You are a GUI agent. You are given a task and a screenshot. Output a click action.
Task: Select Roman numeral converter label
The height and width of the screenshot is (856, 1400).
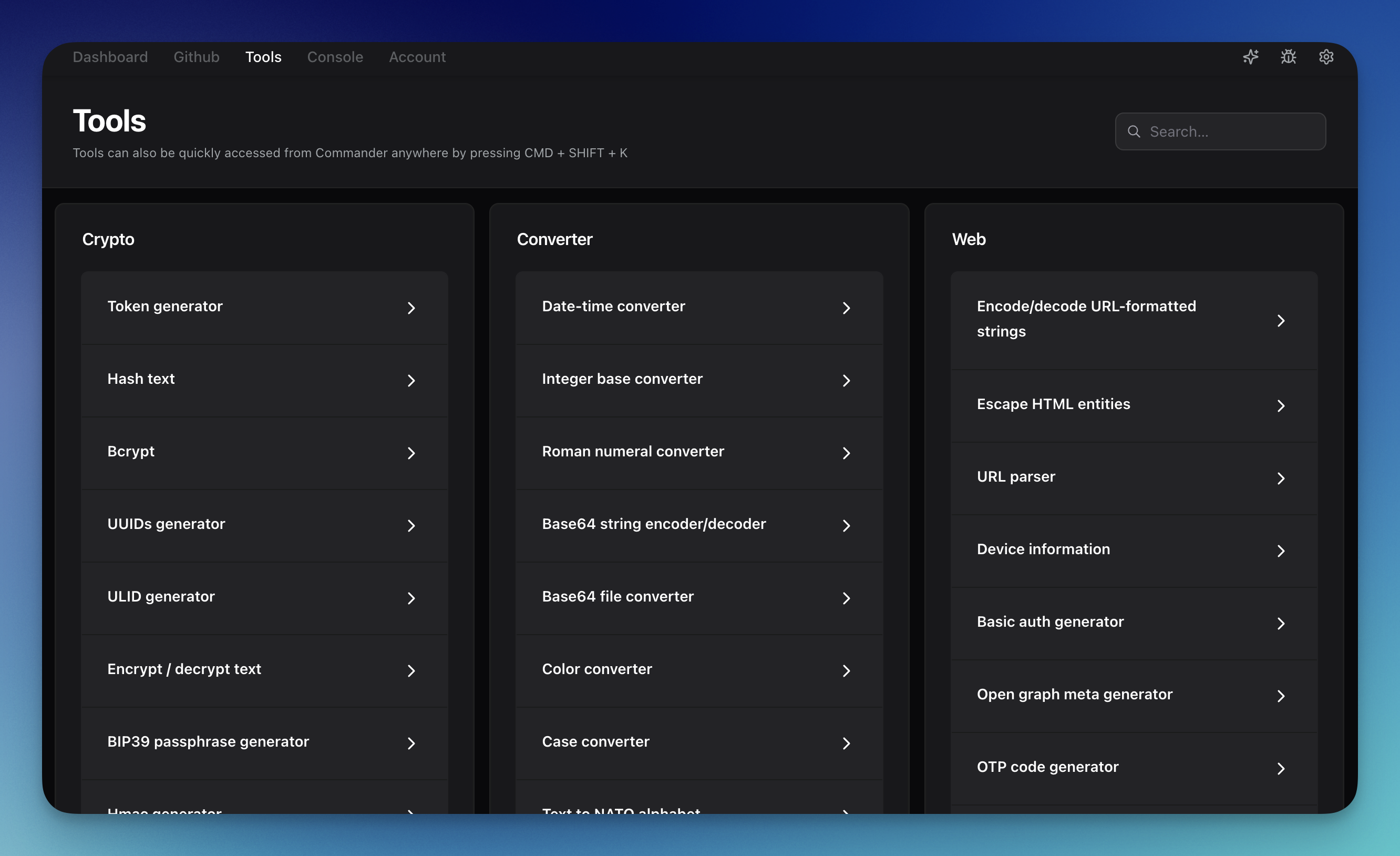(633, 451)
